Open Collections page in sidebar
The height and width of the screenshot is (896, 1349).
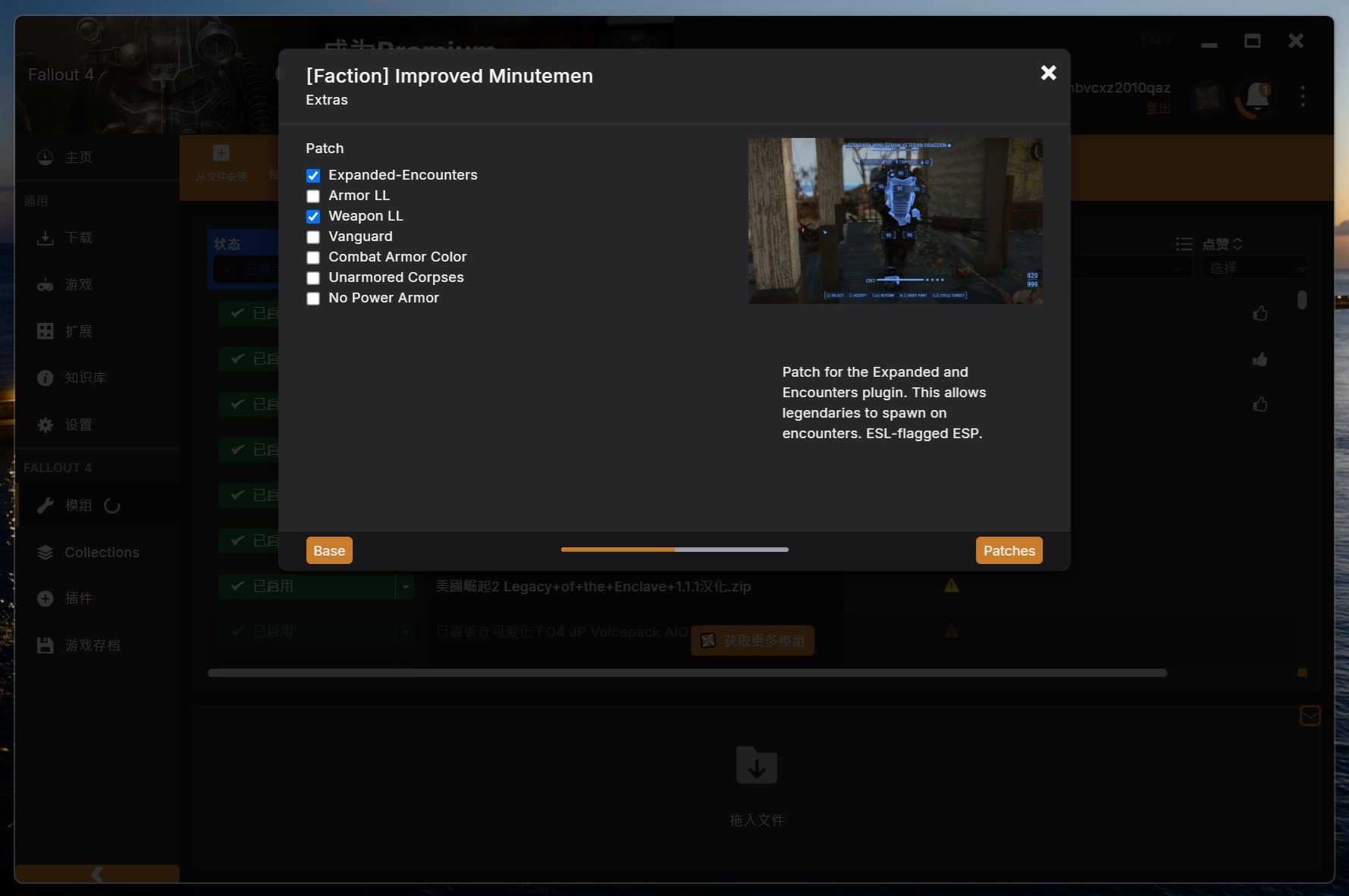(x=102, y=552)
